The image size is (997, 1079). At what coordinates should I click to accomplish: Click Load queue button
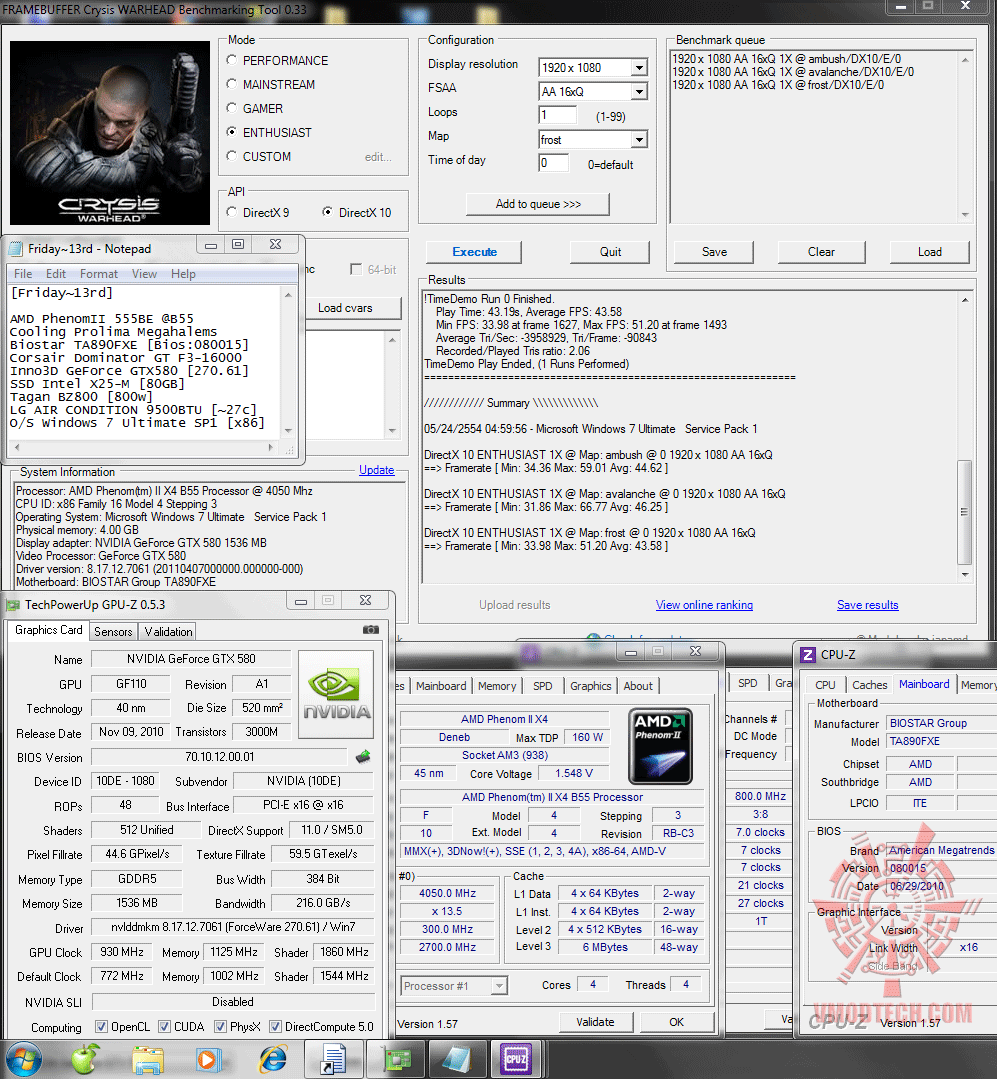(x=930, y=252)
